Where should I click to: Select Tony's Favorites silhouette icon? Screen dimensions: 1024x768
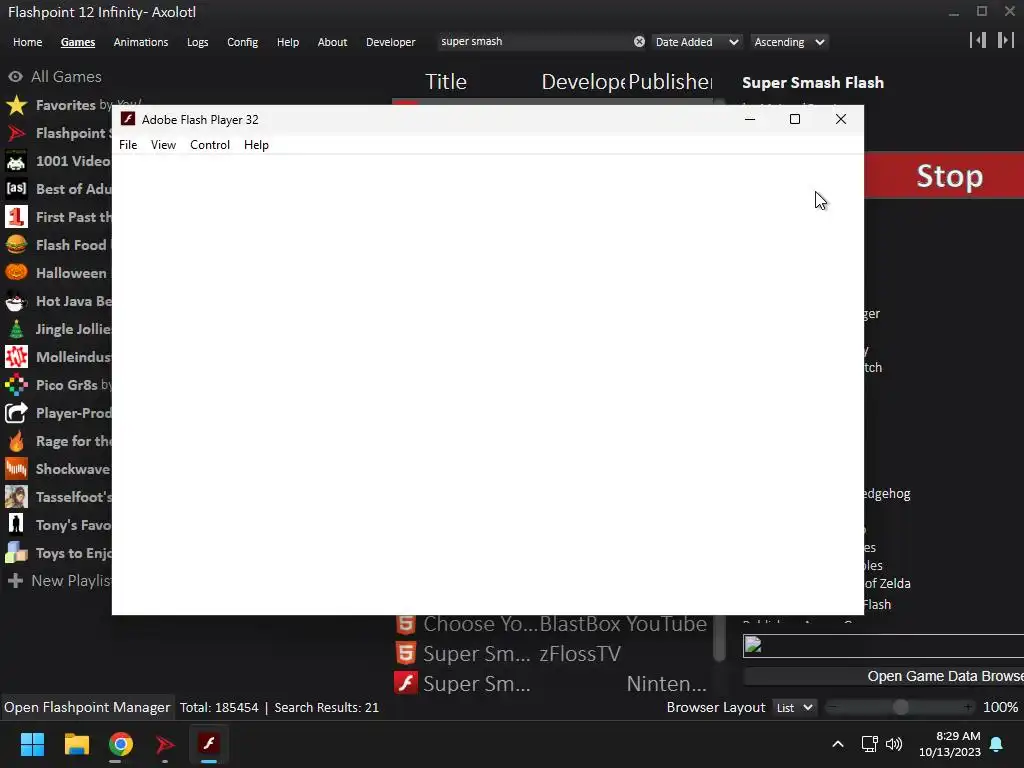(16, 525)
